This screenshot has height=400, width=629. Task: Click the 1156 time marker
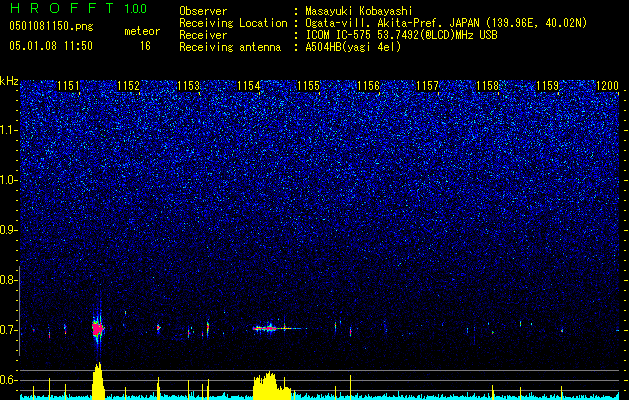pyautogui.click(x=368, y=85)
